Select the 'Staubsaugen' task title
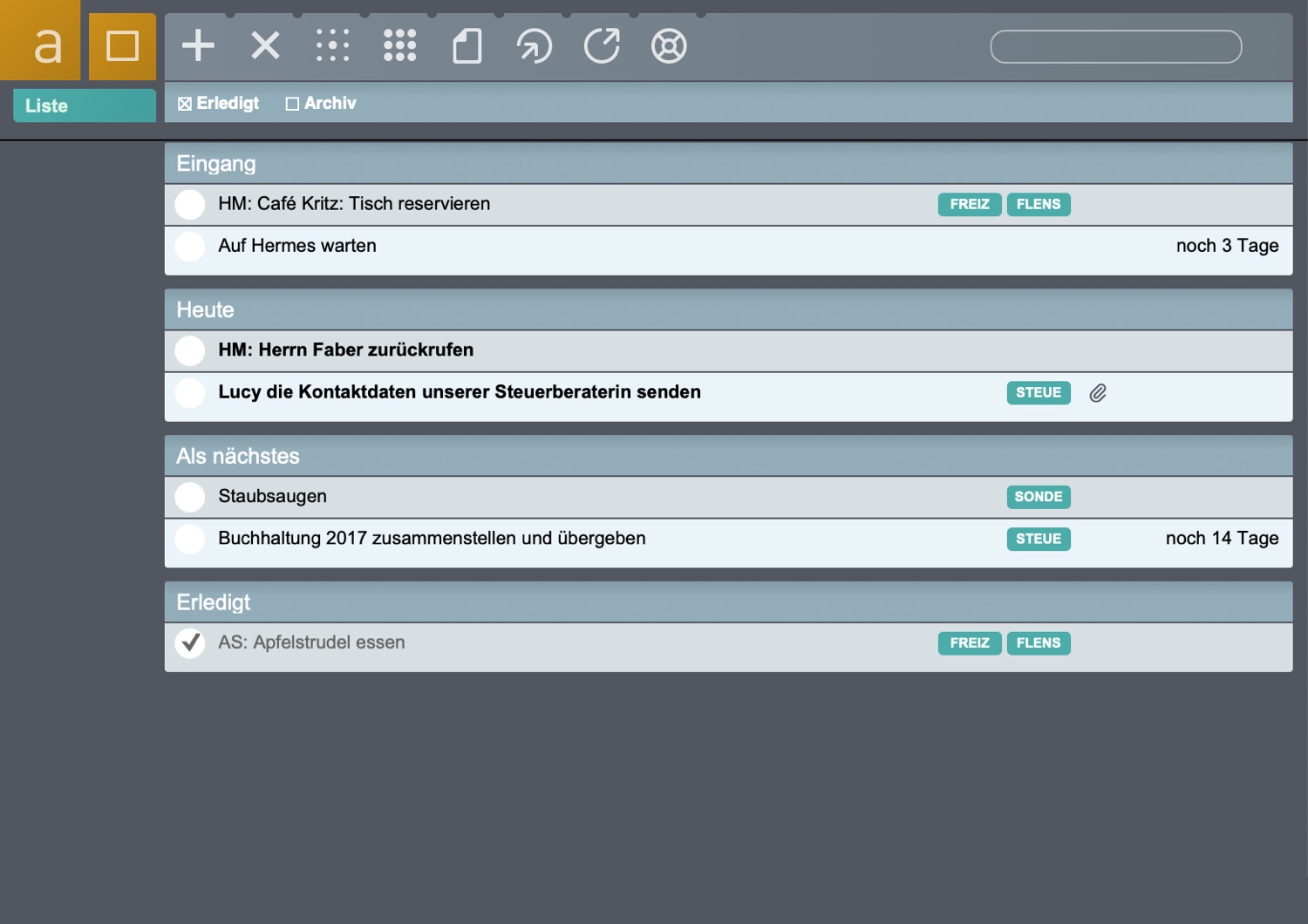 tap(273, 496)
